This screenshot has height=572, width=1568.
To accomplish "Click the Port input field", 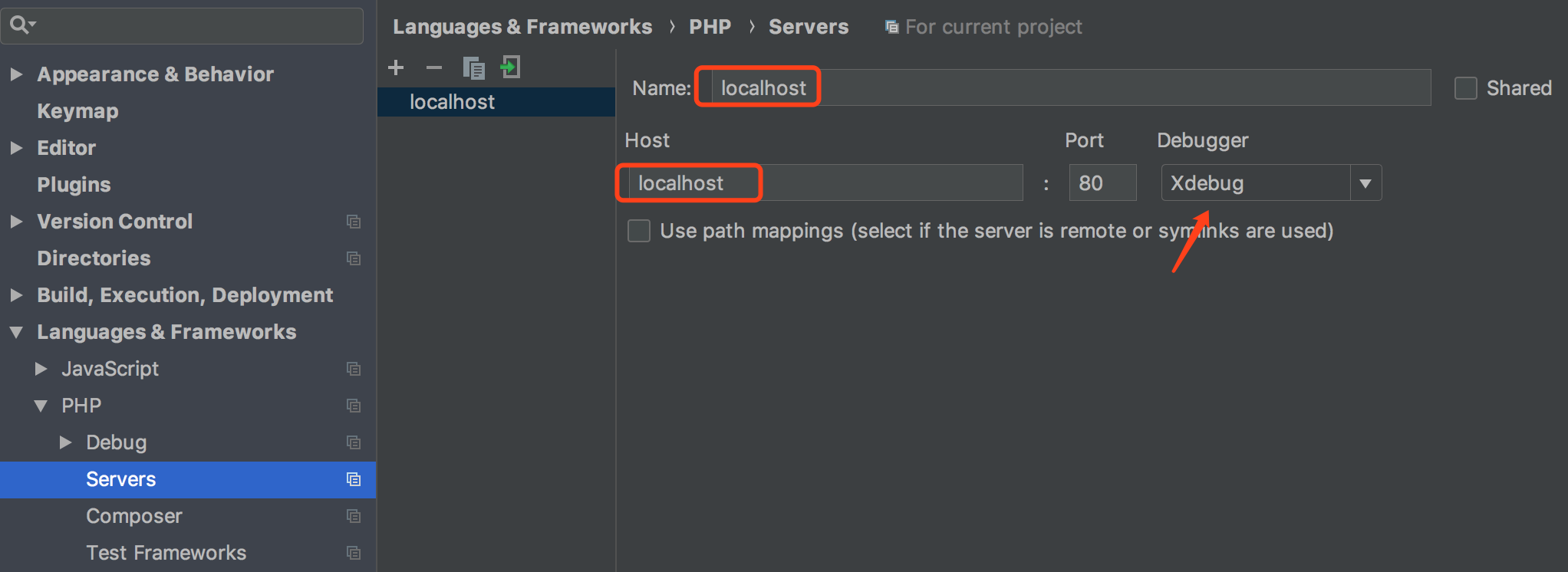I will point(1102,183).
